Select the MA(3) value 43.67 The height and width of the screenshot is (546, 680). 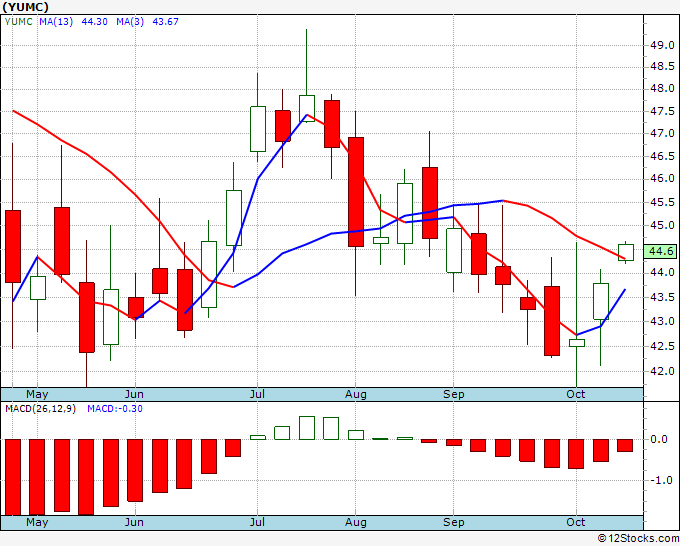tap(165, 22)
